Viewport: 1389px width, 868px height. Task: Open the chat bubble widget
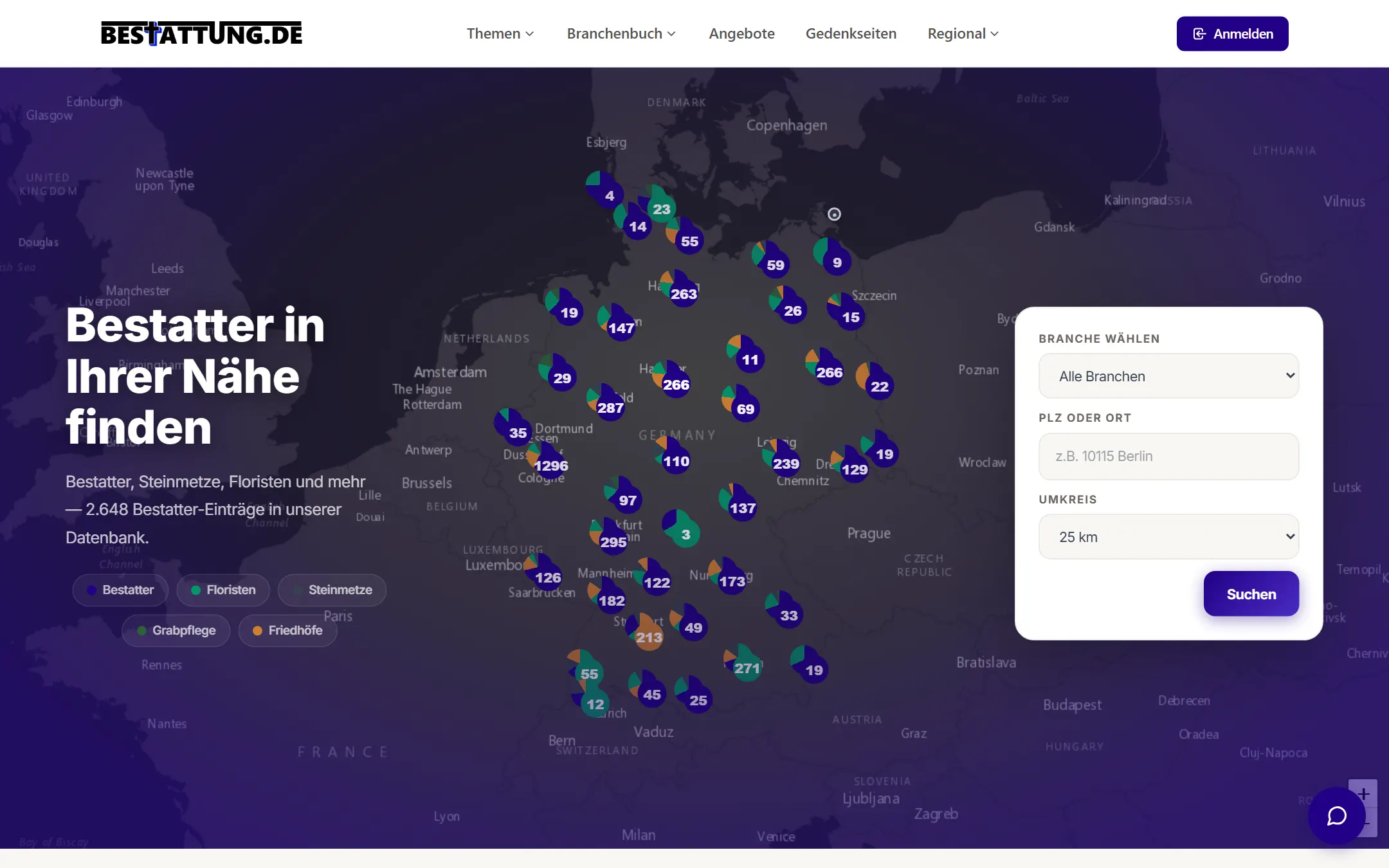1336,815
